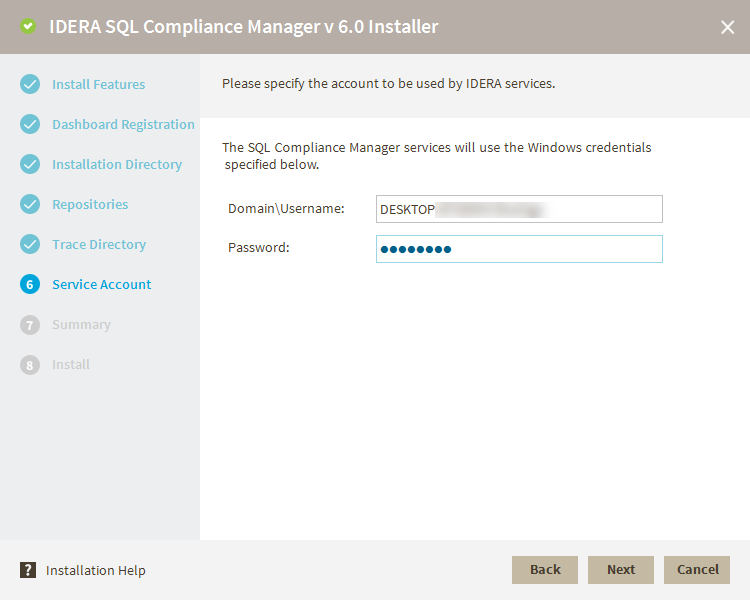
Task: Click the step 6 Service Account badge
Action: [x=30, y=285]
